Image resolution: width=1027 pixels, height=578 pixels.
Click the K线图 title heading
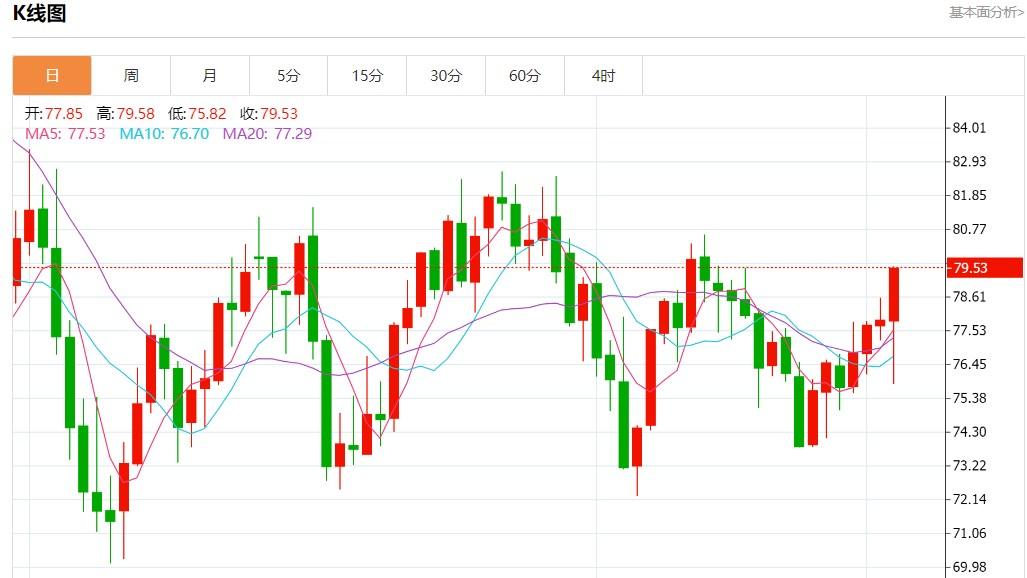[39, 14]
